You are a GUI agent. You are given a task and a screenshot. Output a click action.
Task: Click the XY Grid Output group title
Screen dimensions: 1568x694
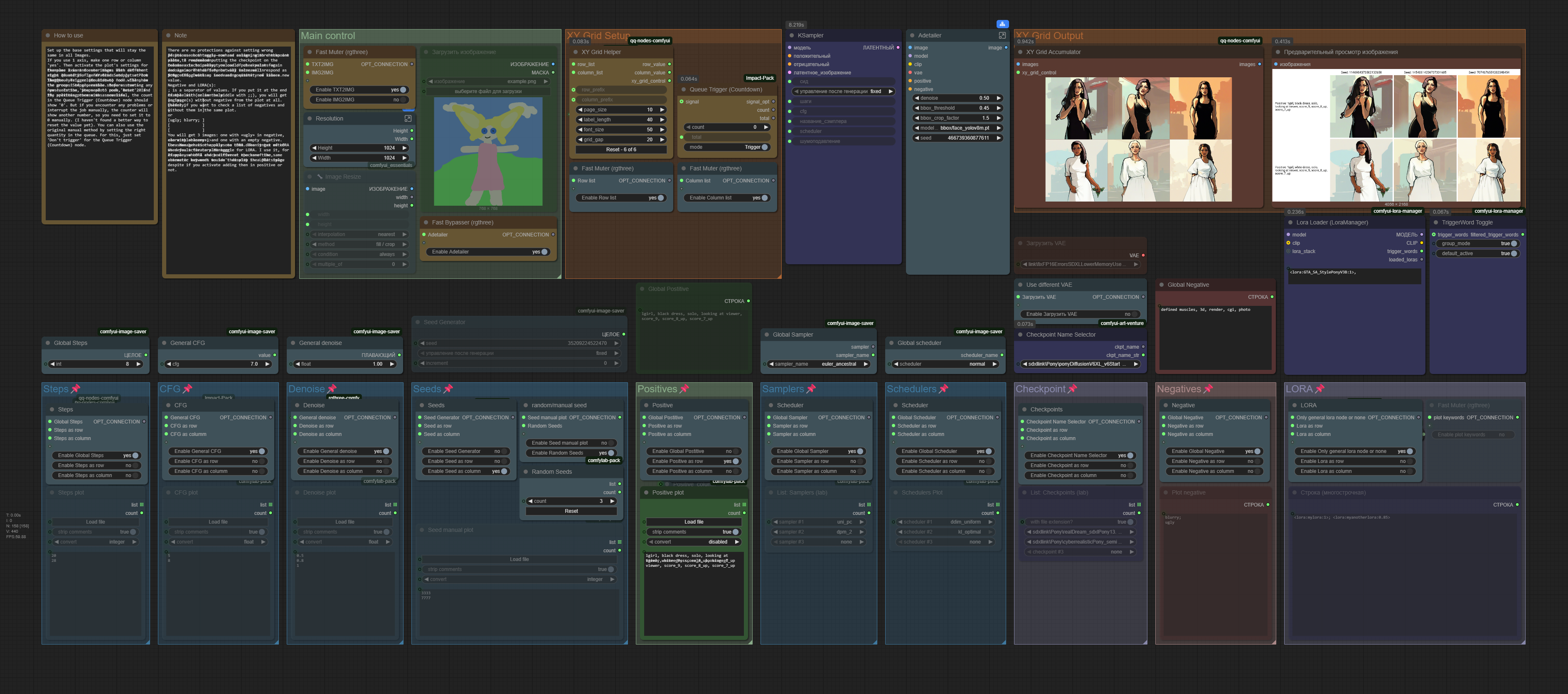pyautogui.click(x=1060, y=36)
